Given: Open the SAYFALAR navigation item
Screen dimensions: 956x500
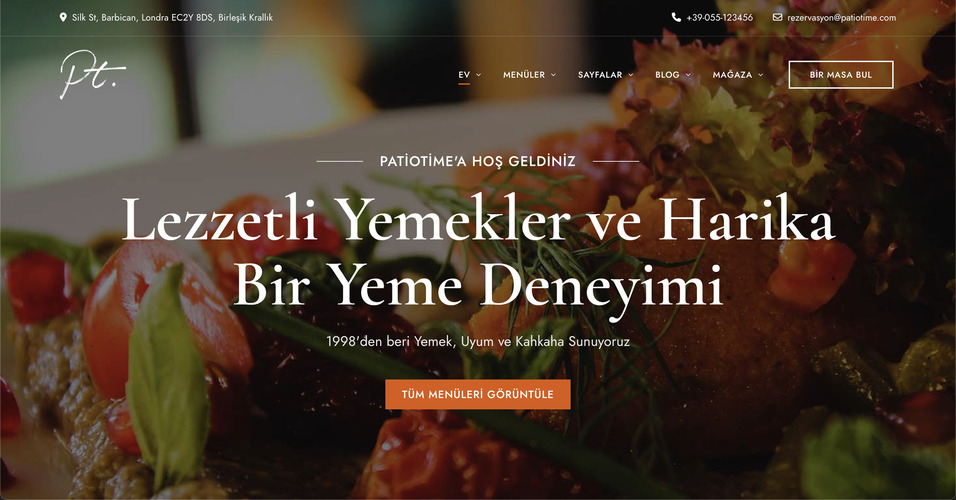Looking at the screenshot, I should pos(600,74).
